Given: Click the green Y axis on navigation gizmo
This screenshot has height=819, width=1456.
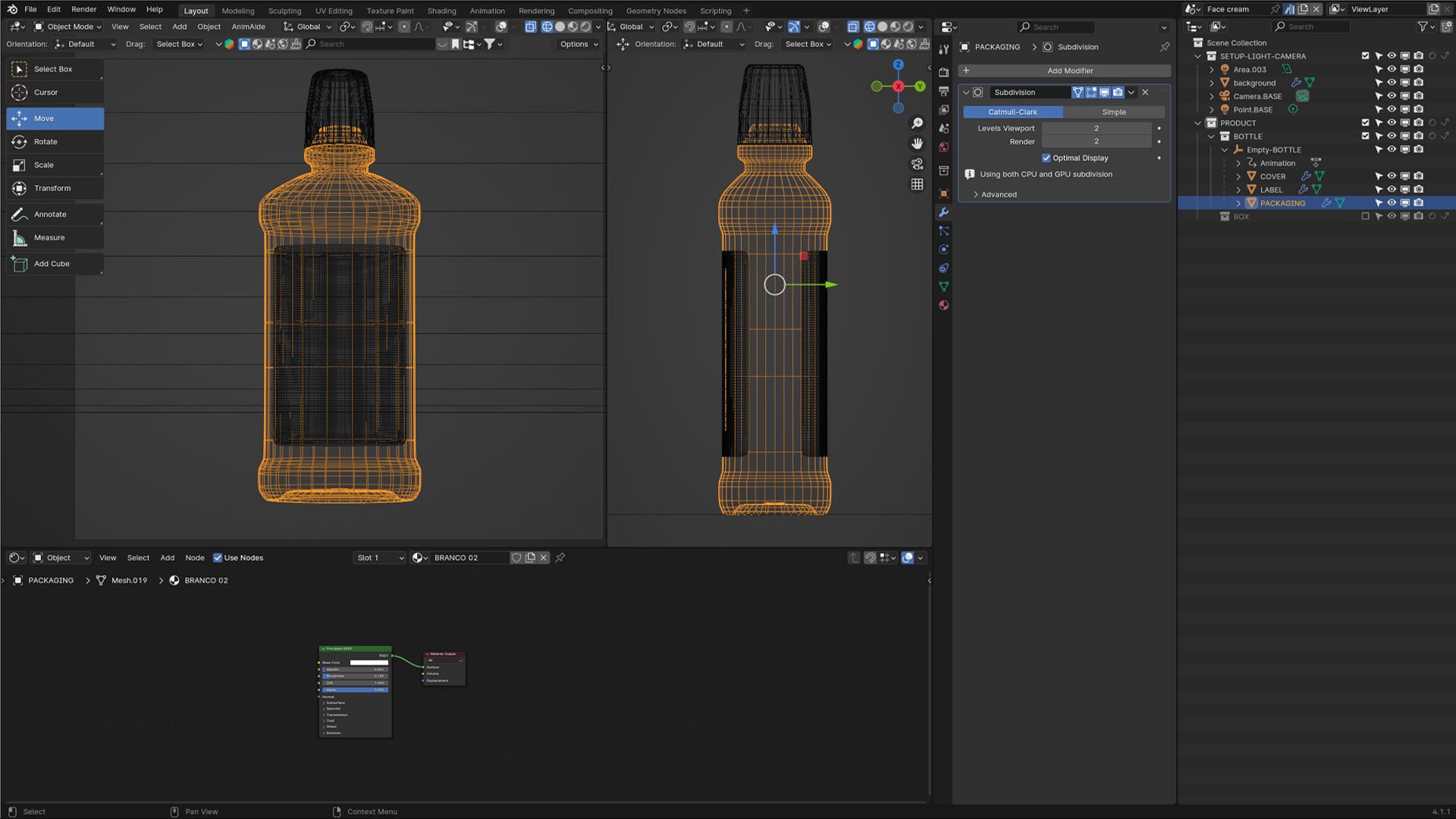Looking at the screenshot, I should [920, 86].
